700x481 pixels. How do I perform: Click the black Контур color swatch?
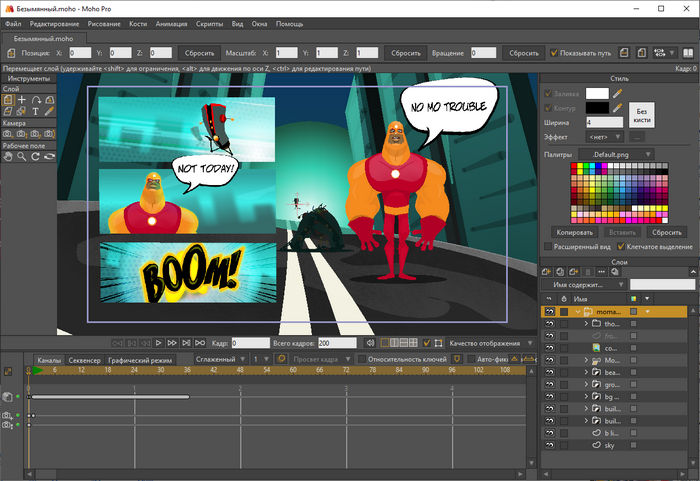[x=596, y=106]
